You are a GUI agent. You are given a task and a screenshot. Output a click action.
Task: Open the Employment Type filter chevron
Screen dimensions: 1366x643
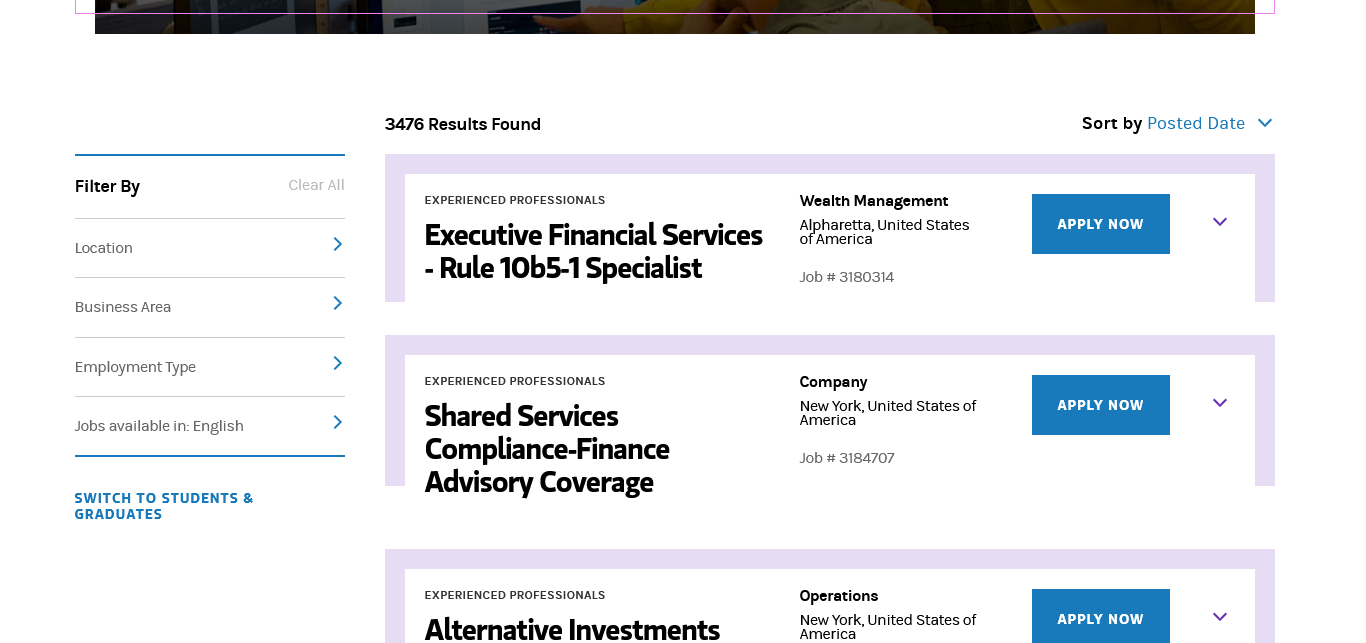[x=337, y=364]
